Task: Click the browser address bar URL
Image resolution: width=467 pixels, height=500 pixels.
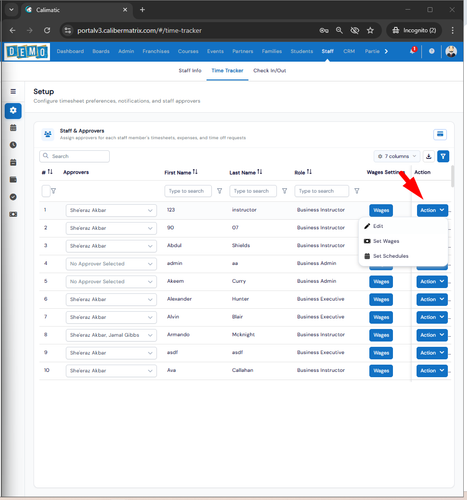Action: pyautogui.click(x=139, y=30)
